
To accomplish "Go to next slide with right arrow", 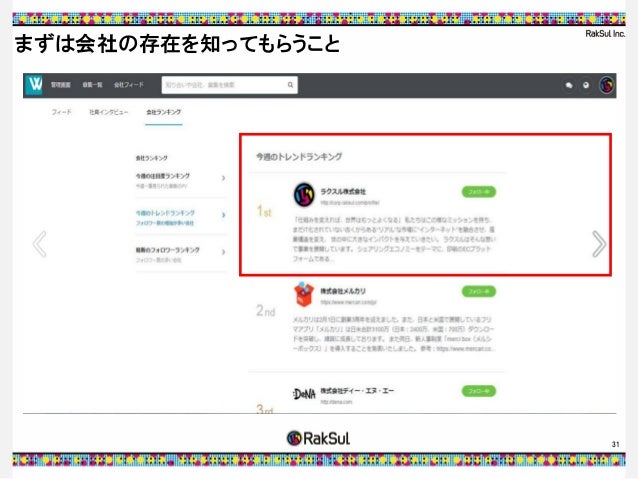I will coord(599,244).
